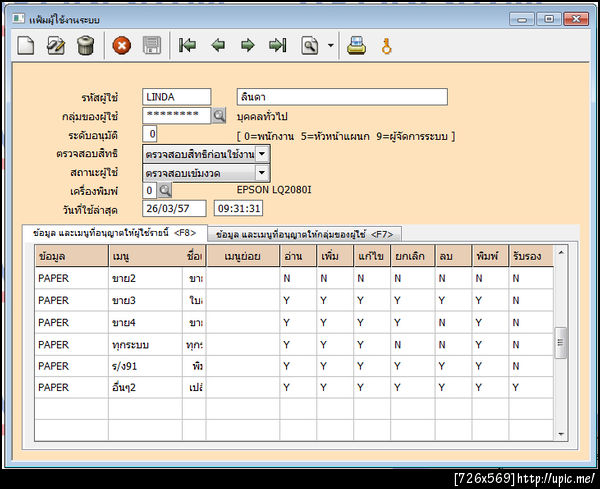Click the new record blank page icon
This screenshot has width=600, height=489.
coord(28,45)
